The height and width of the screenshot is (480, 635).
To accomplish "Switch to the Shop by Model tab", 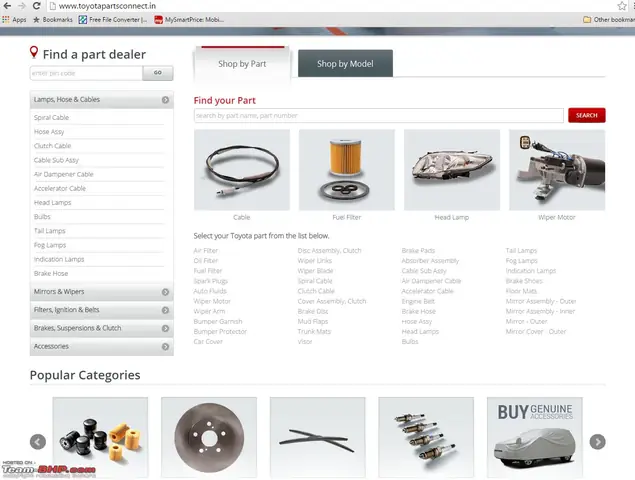I will [x=345, y=64].
